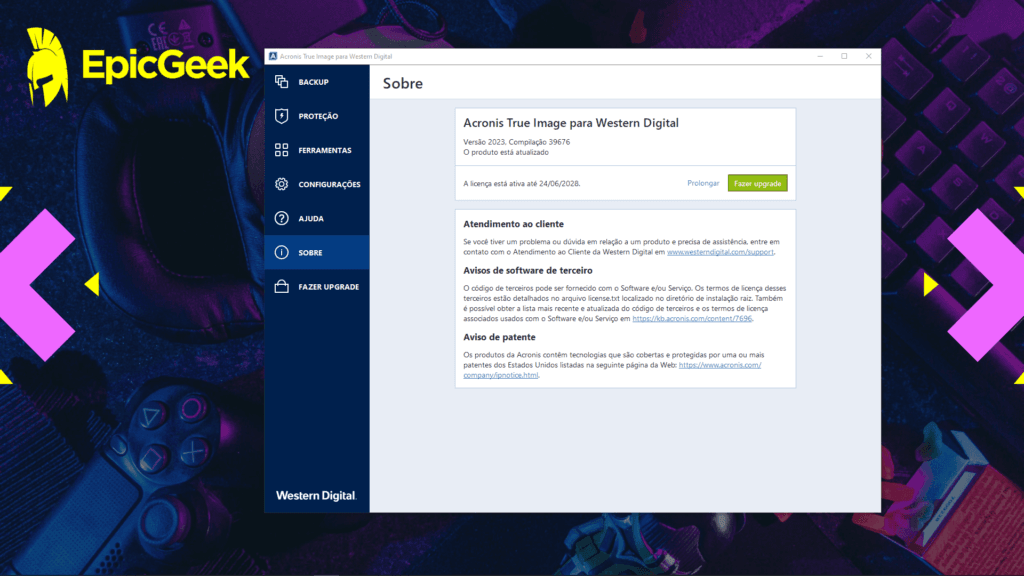Click the EpicGeek logo on the background

point(138,65)
